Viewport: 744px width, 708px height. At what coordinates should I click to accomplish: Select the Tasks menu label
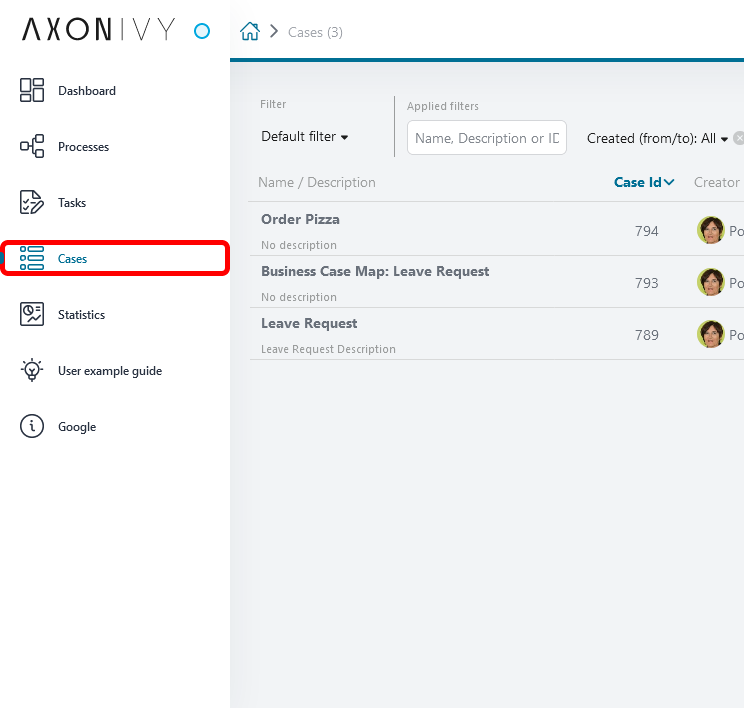72,203
